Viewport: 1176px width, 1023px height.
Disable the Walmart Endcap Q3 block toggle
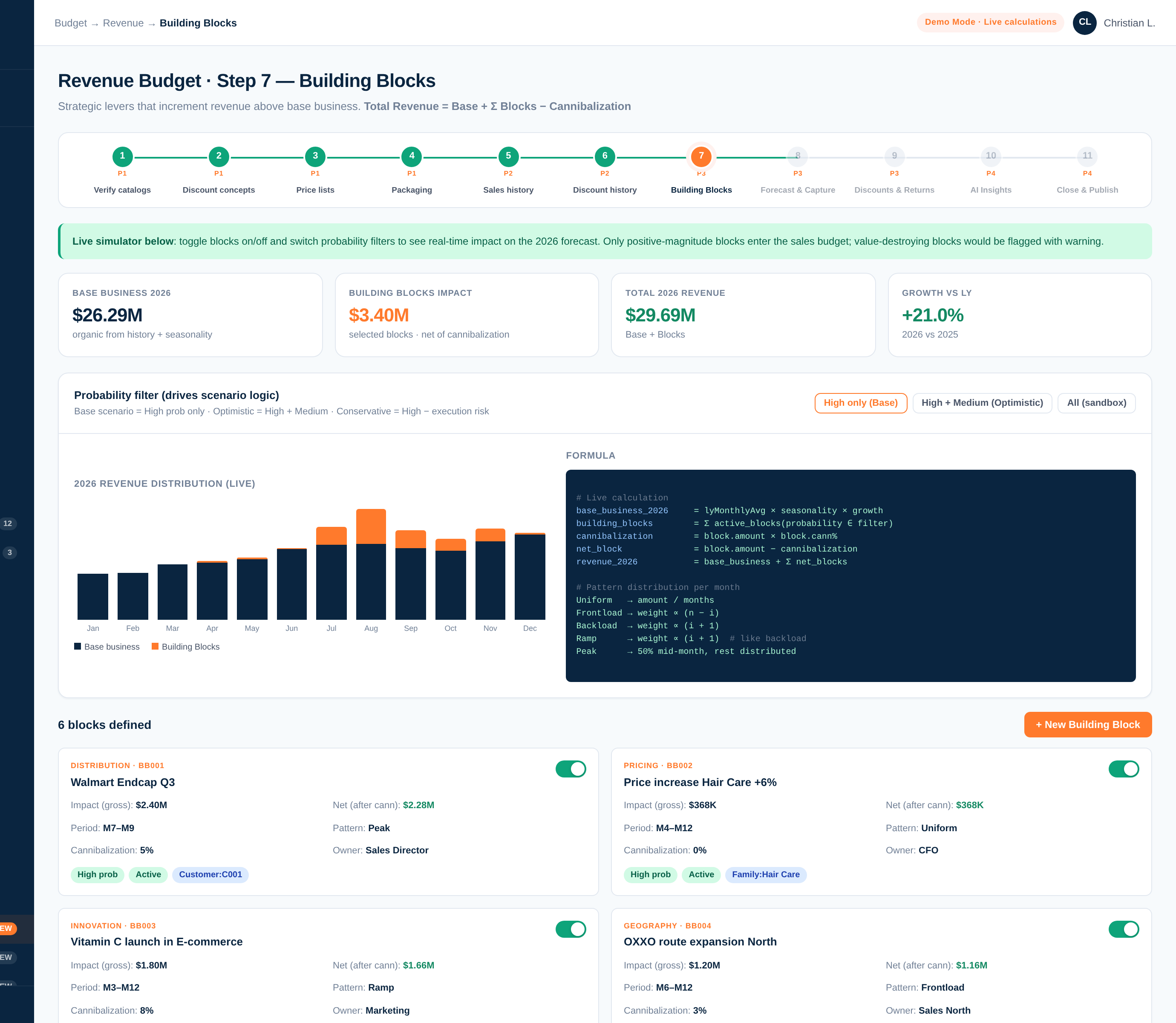pyautogui.click(x=571, y=769)
